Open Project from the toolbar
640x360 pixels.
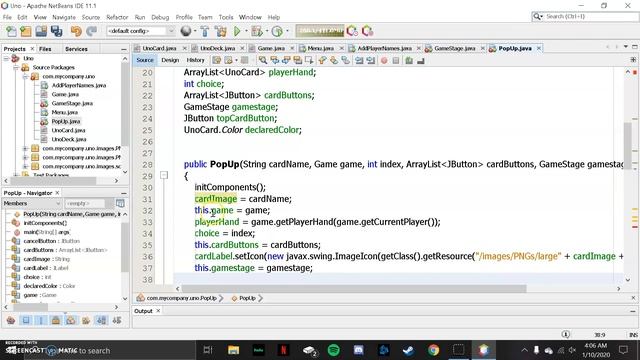click(41, 31)
